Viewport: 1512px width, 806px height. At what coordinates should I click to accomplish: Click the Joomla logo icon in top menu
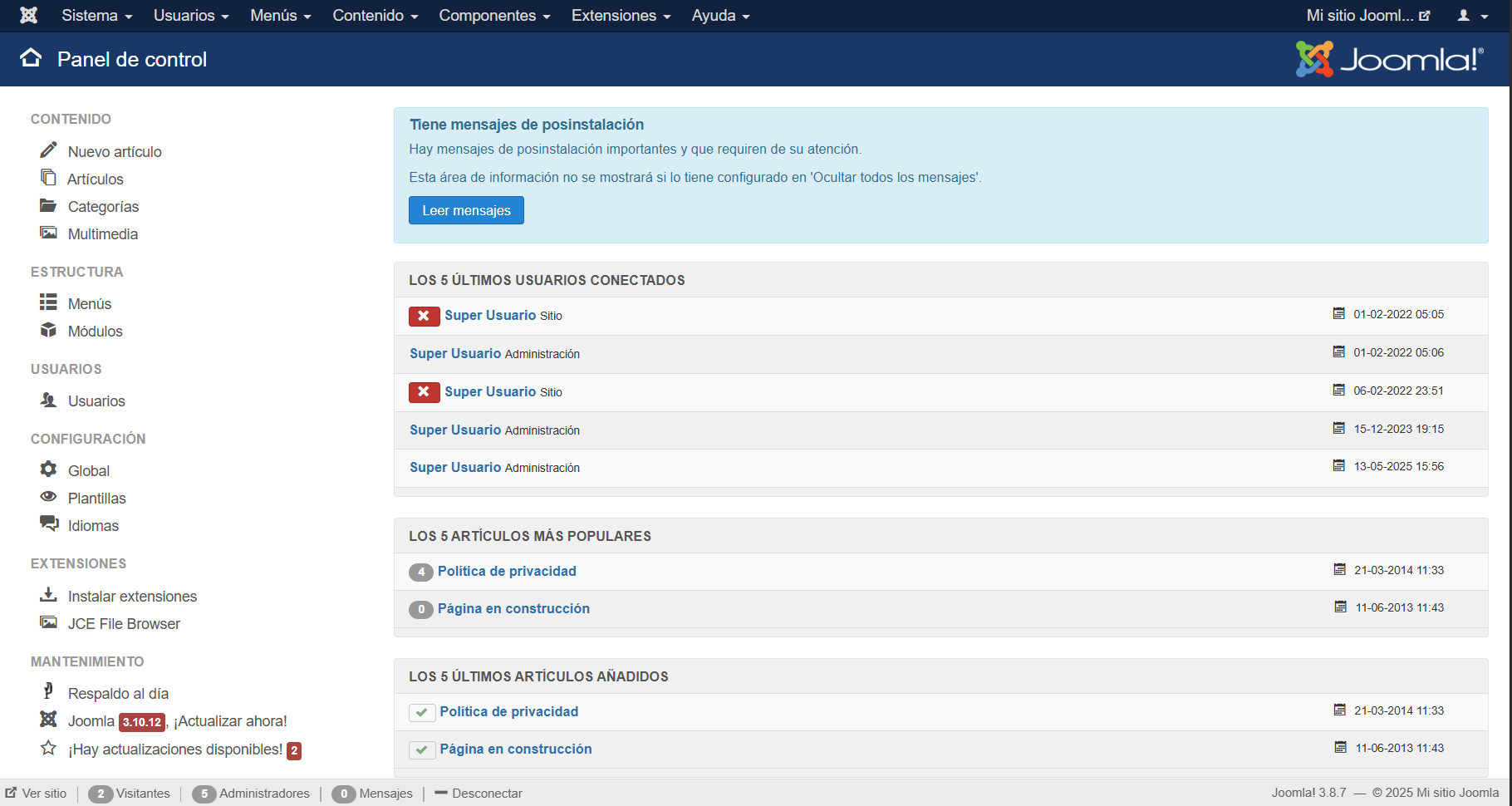coord(28,15)
